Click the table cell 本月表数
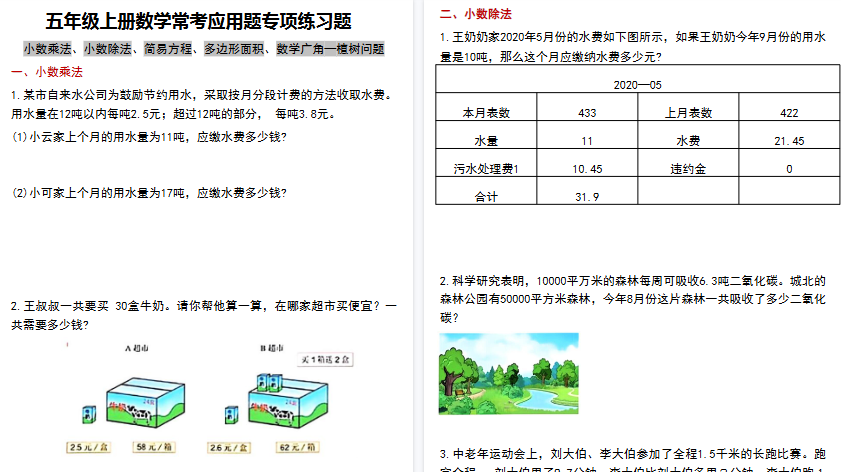Viewport: 841px width, 472px height. point(486,107)
